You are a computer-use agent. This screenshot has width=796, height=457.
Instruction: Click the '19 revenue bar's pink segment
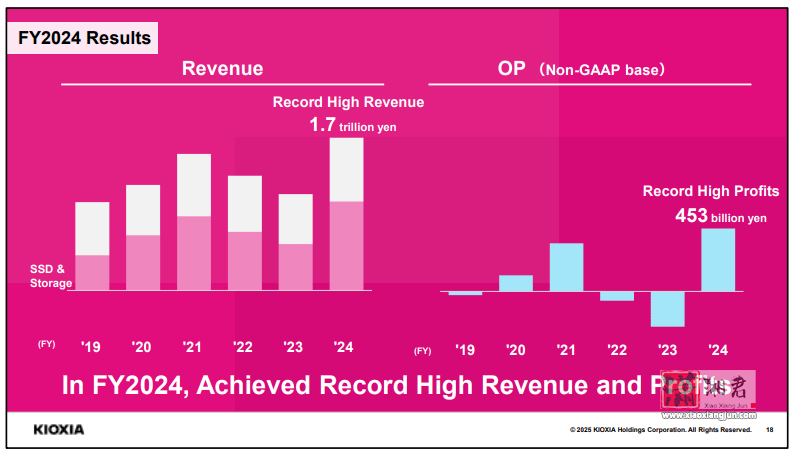[92, 272]
